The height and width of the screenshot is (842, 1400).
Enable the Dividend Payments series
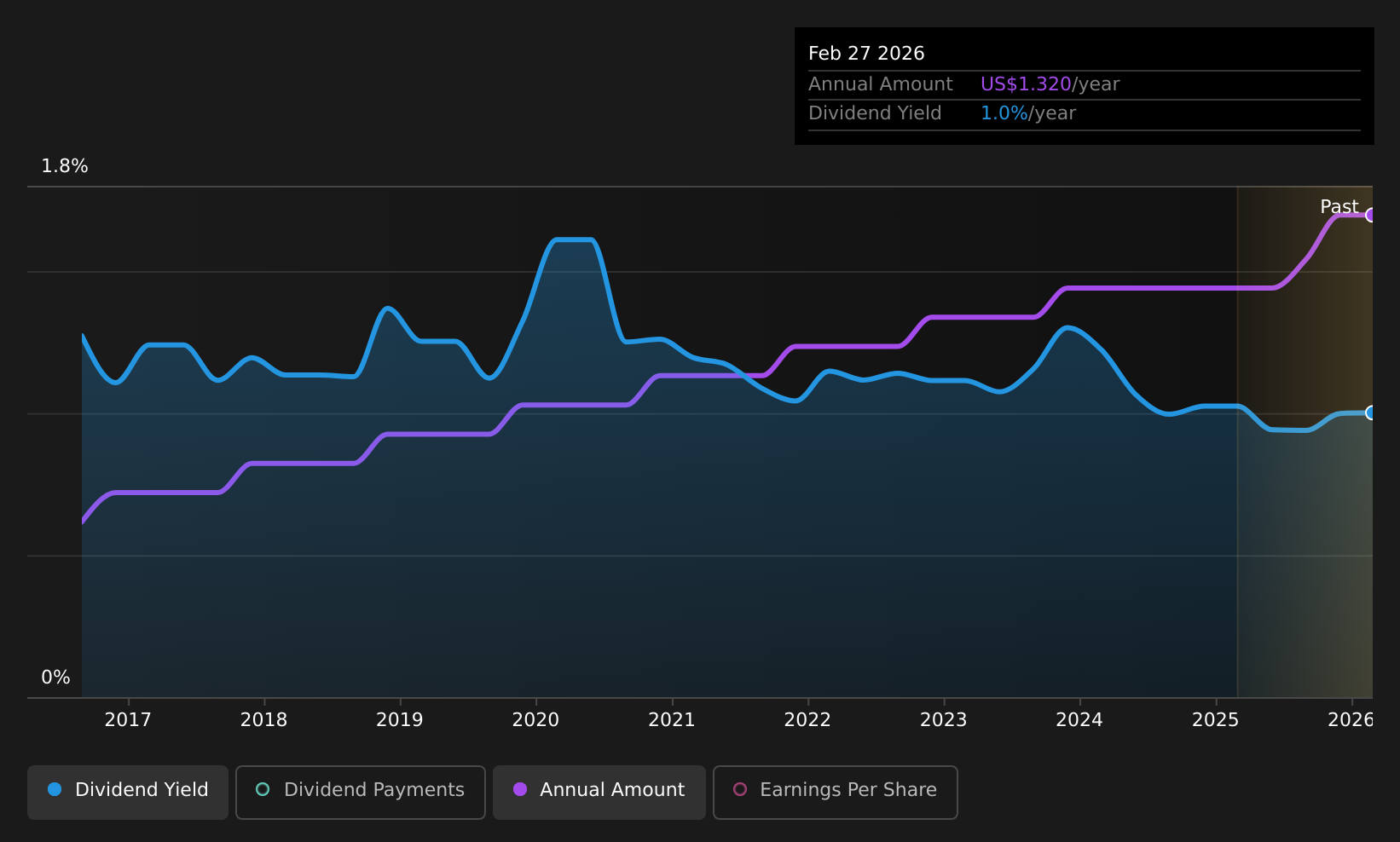tap(361, 793)
